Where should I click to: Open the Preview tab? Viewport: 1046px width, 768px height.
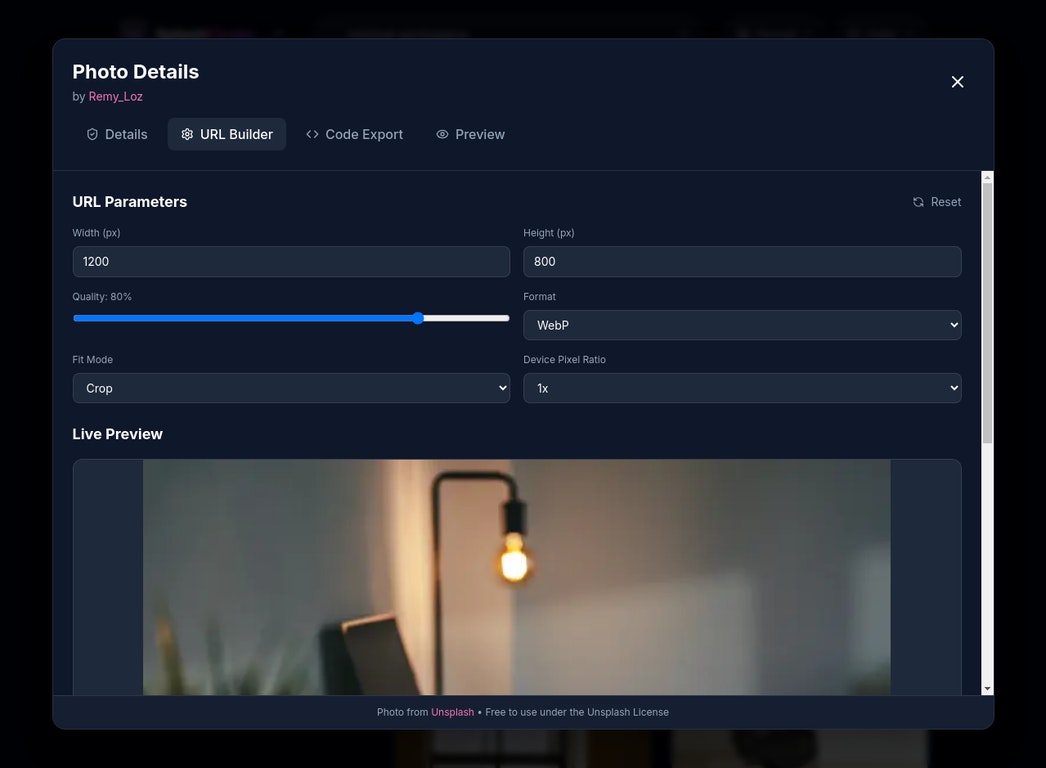tap(470, 133)
